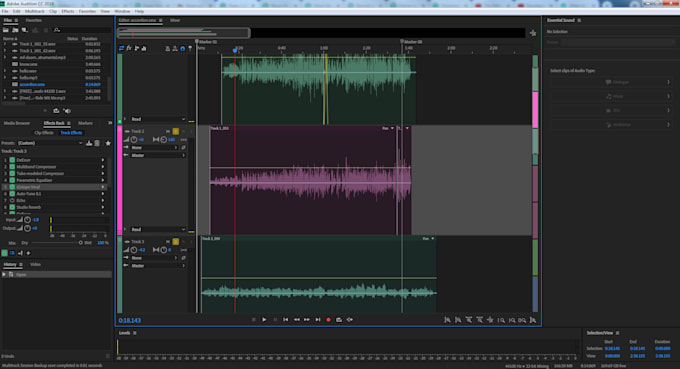Click the red Record button

[328, 320]
